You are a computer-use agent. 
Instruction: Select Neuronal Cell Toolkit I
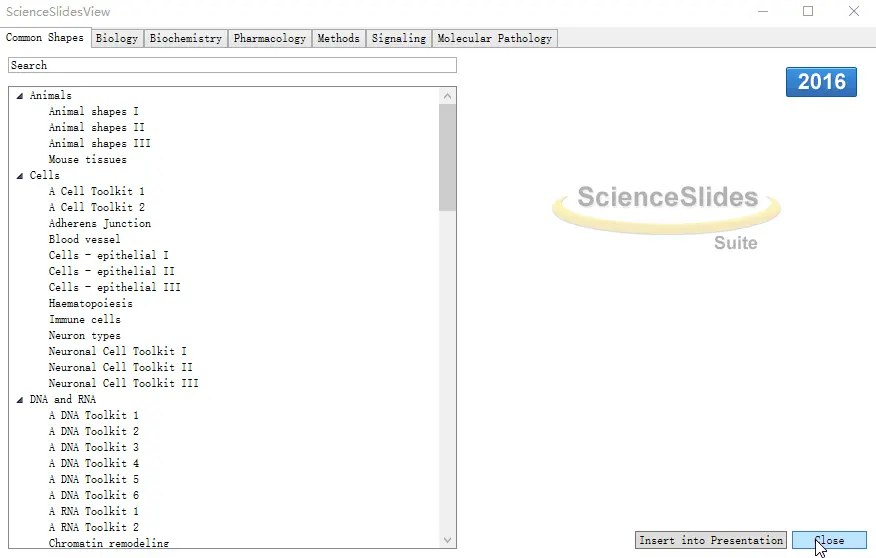(117, 351)
